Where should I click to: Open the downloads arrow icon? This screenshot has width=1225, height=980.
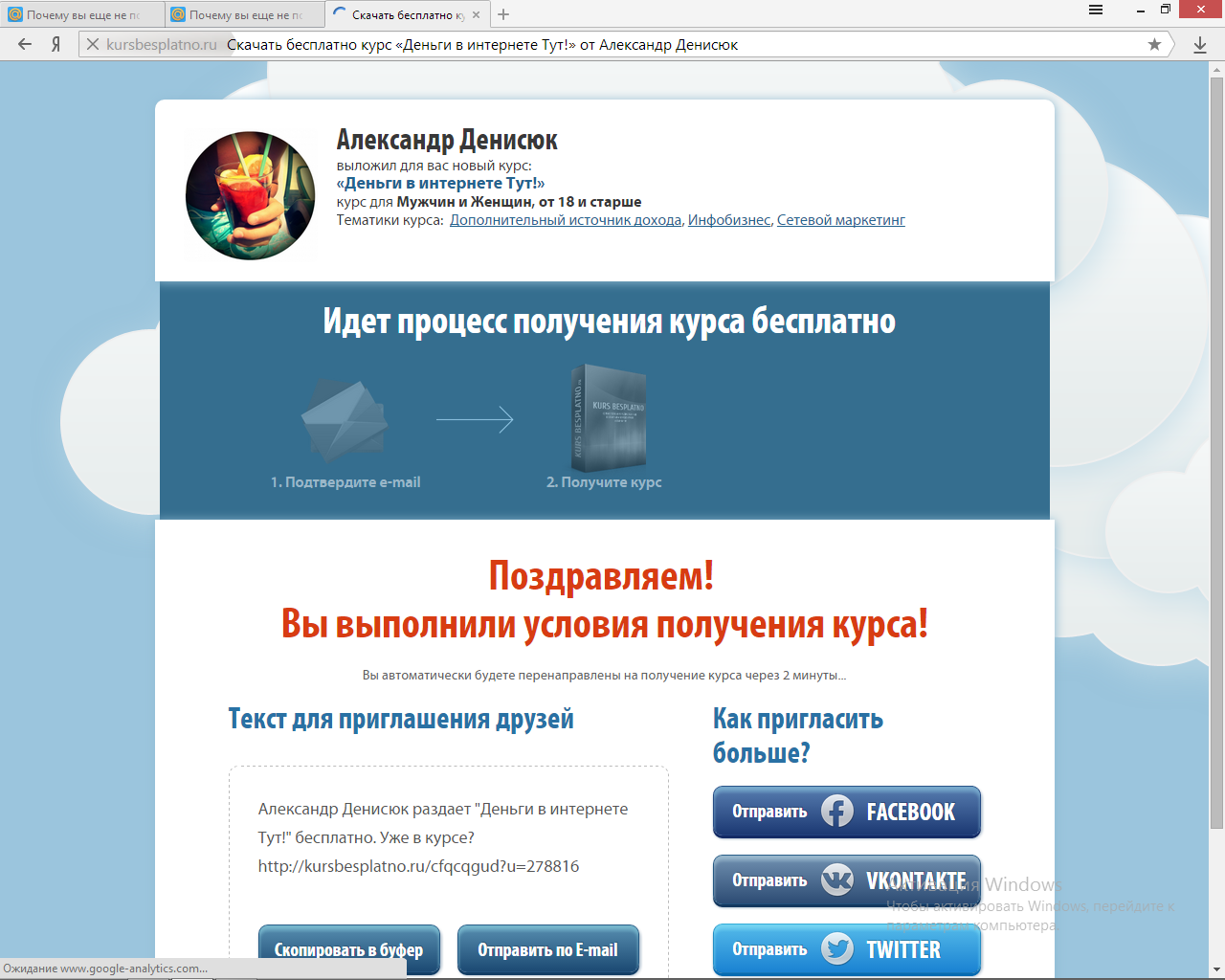1200,45
